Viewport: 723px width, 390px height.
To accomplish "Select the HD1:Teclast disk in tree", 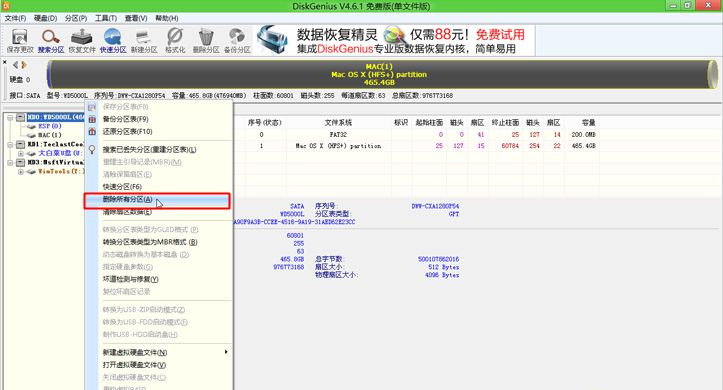I will 55,144.
